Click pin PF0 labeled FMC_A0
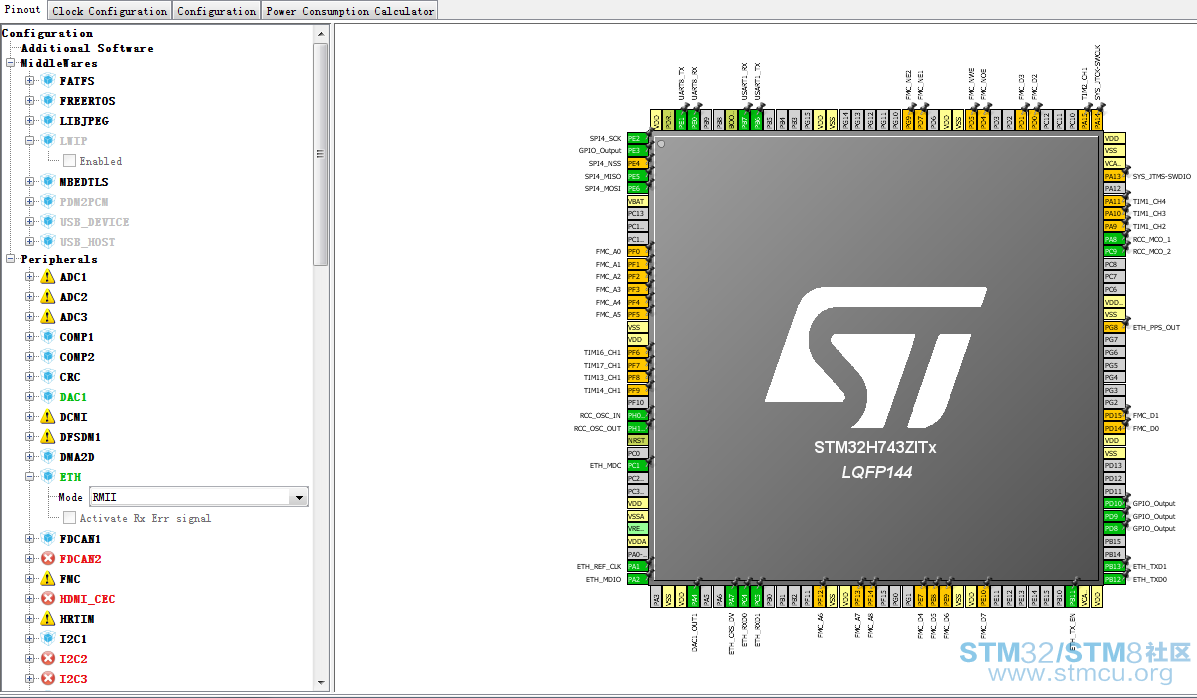The height and width of the screenshot is (698, 1197). click(637, 251)
